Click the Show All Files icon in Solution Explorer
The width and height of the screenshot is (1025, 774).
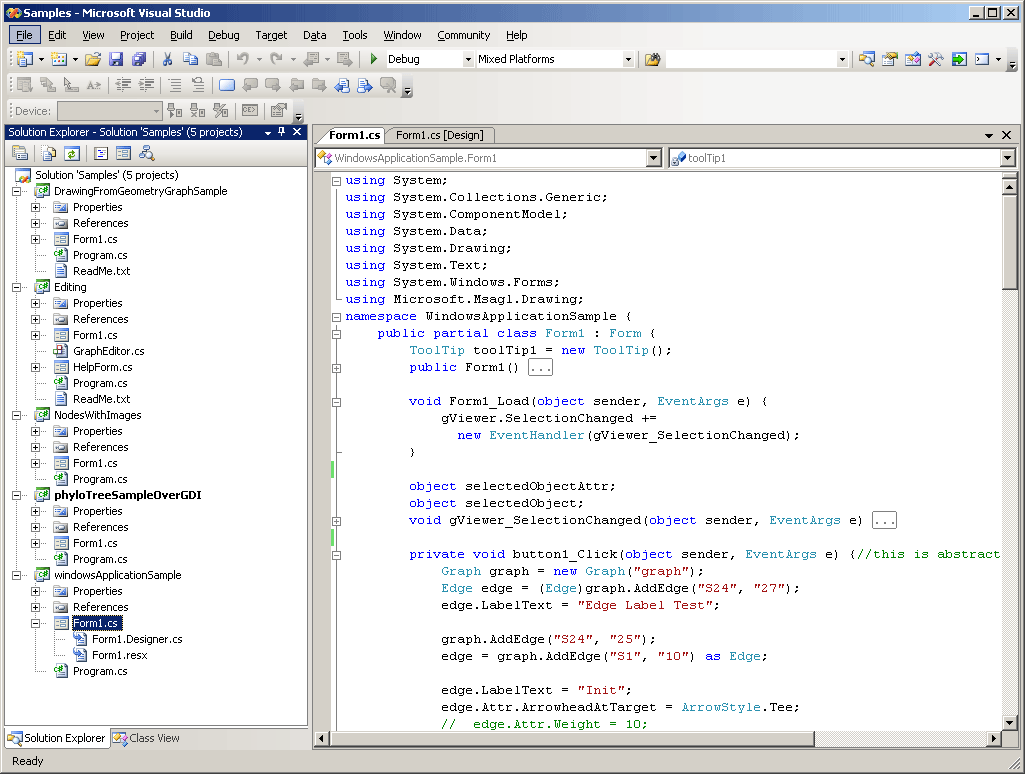point(49,154)
